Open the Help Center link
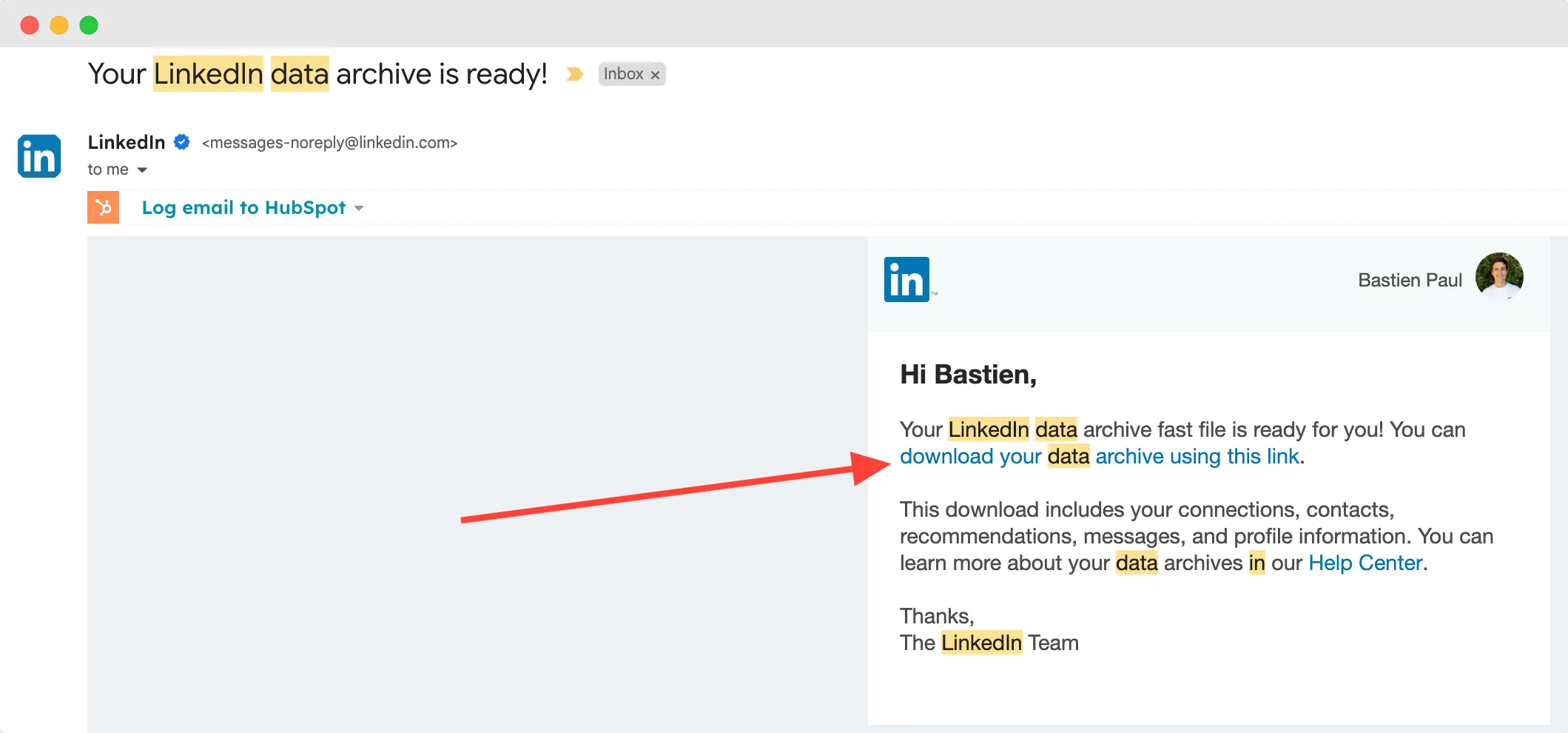Image resolution: width=1568 pixels, height=733 pixels. [1365, 563]
